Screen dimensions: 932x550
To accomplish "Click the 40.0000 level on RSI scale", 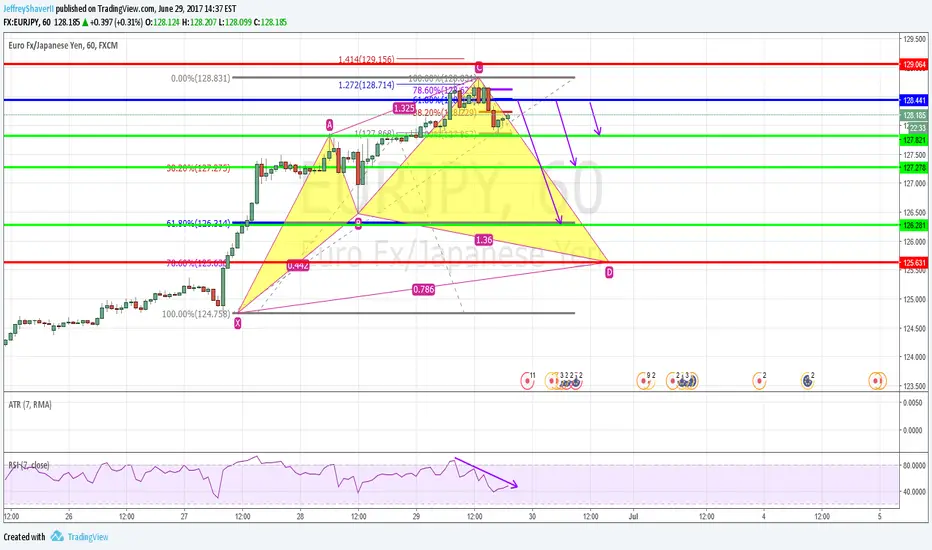I will pos(914,492).
